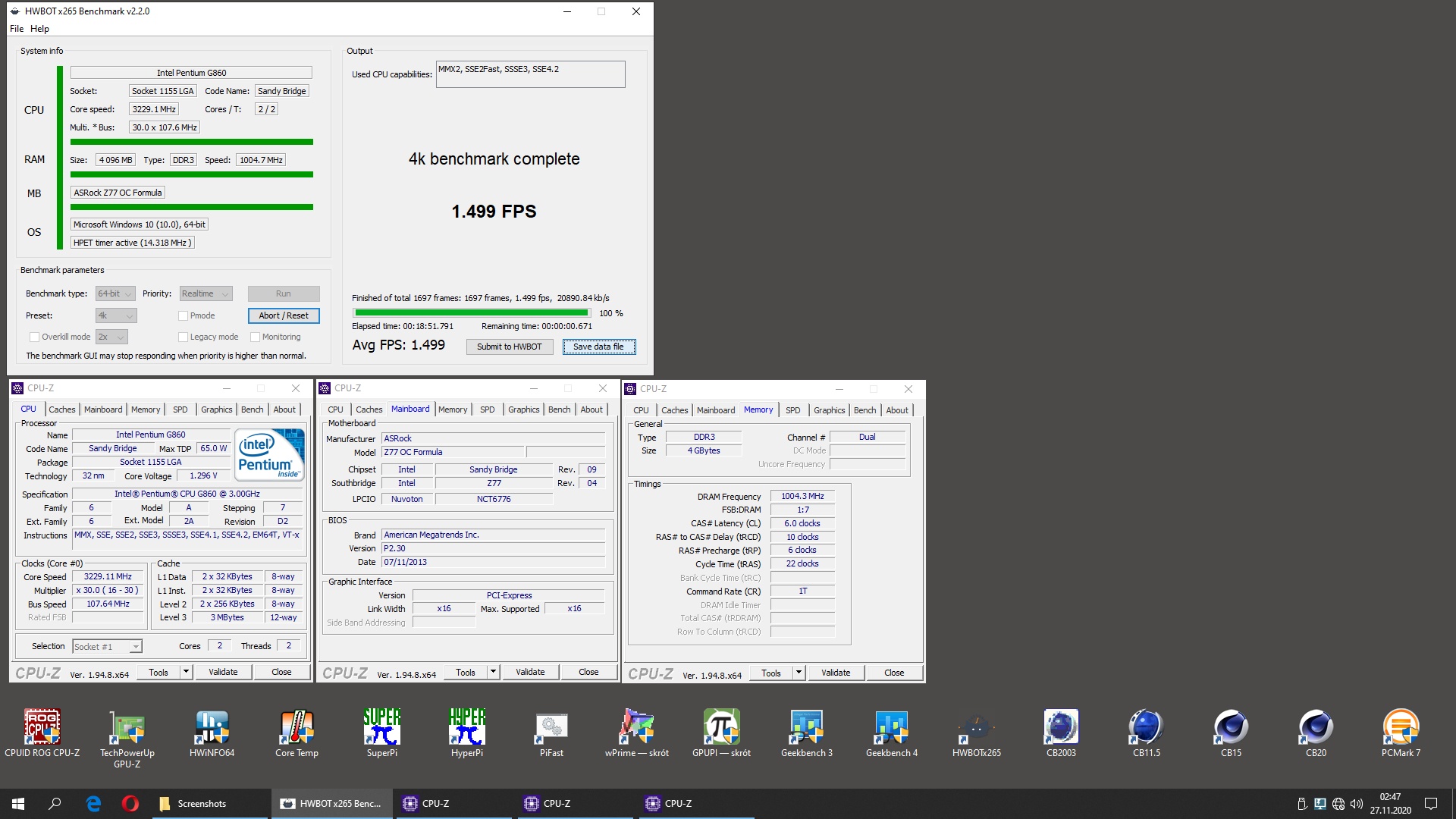1456x819 pixels.
Task: Switch to Caches tab in first CPU-Z
Action: [62, 409]
